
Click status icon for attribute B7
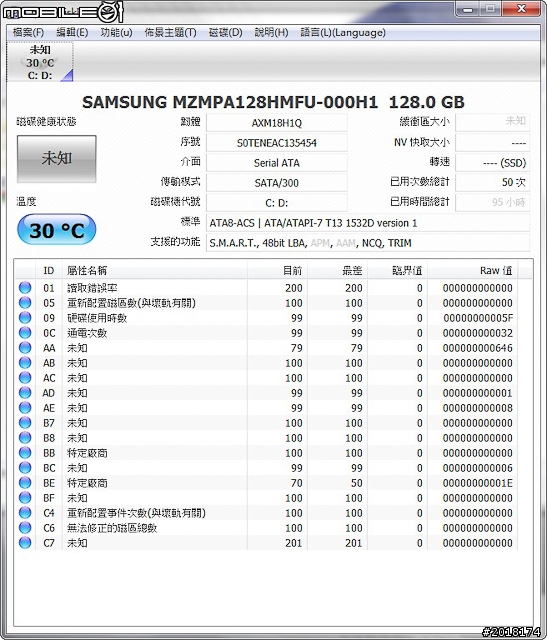click(25, 423)
